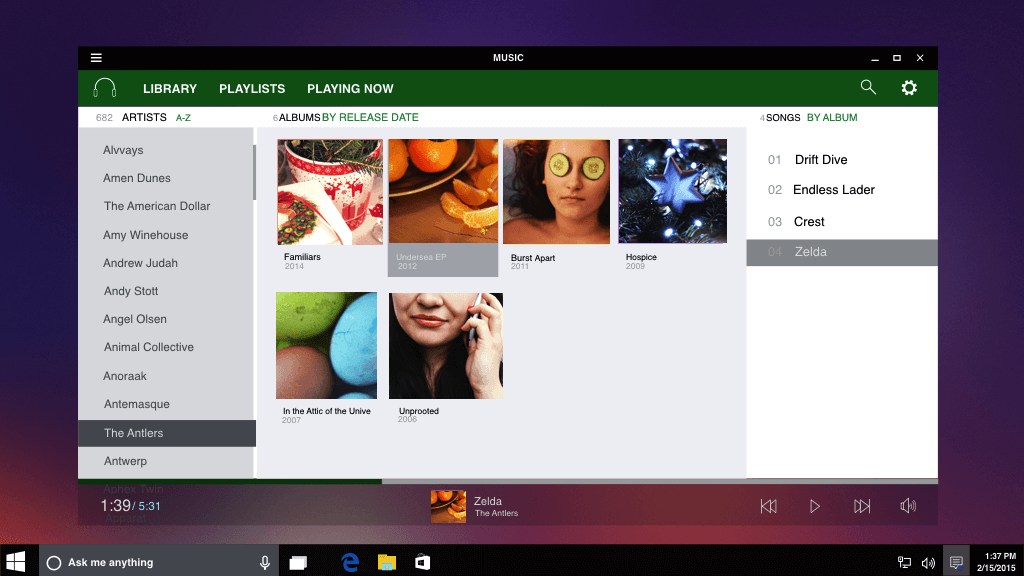Select artist The Antlers in list
Image resolution: width=1024 pixels, height=576 pixels.
click(x=167, y=433)
